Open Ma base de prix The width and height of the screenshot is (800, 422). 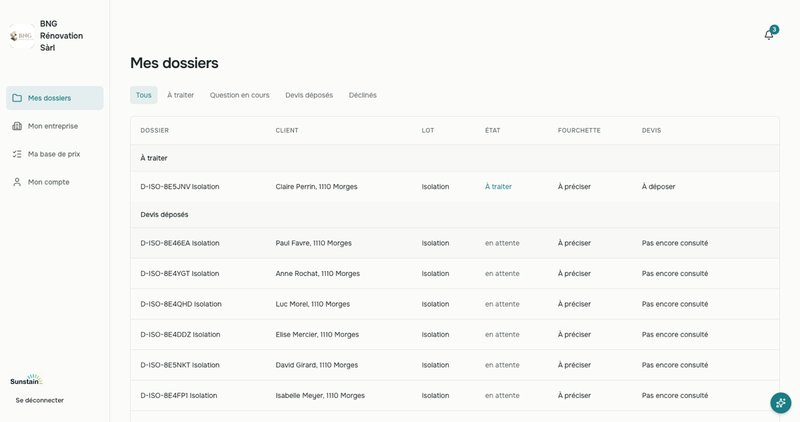tap(55, 154)
